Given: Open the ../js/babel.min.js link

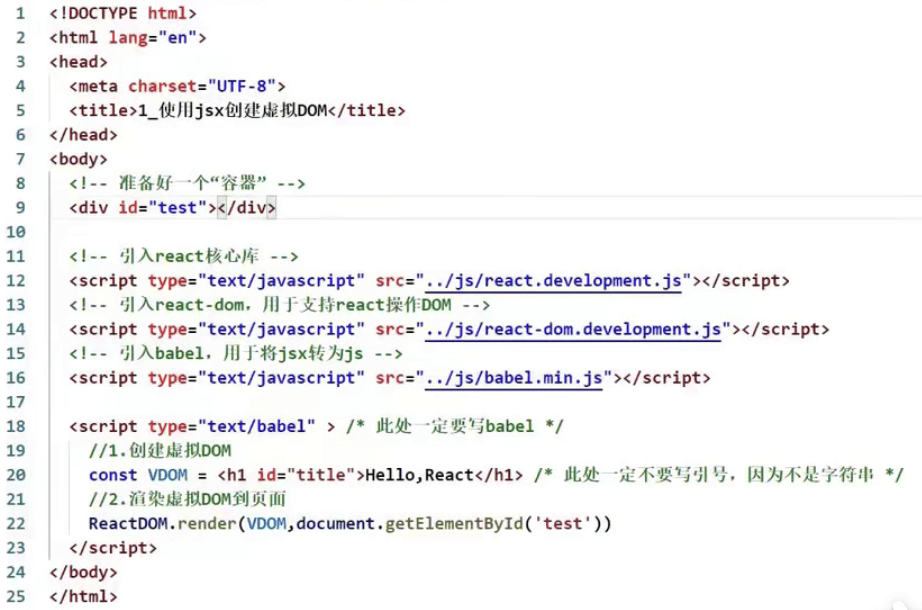Looking at the screenshot, I should tap(514, 378).
